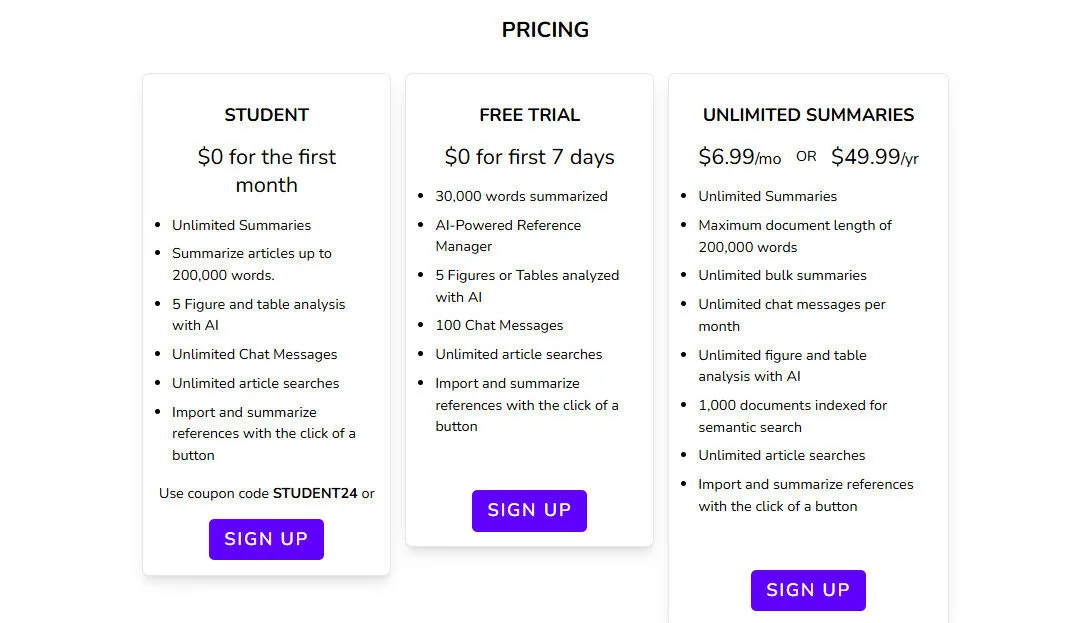Screen dimensions: 1068x623
Task: Click the $0 for the first month text
Action: click(x=267, y=170)
